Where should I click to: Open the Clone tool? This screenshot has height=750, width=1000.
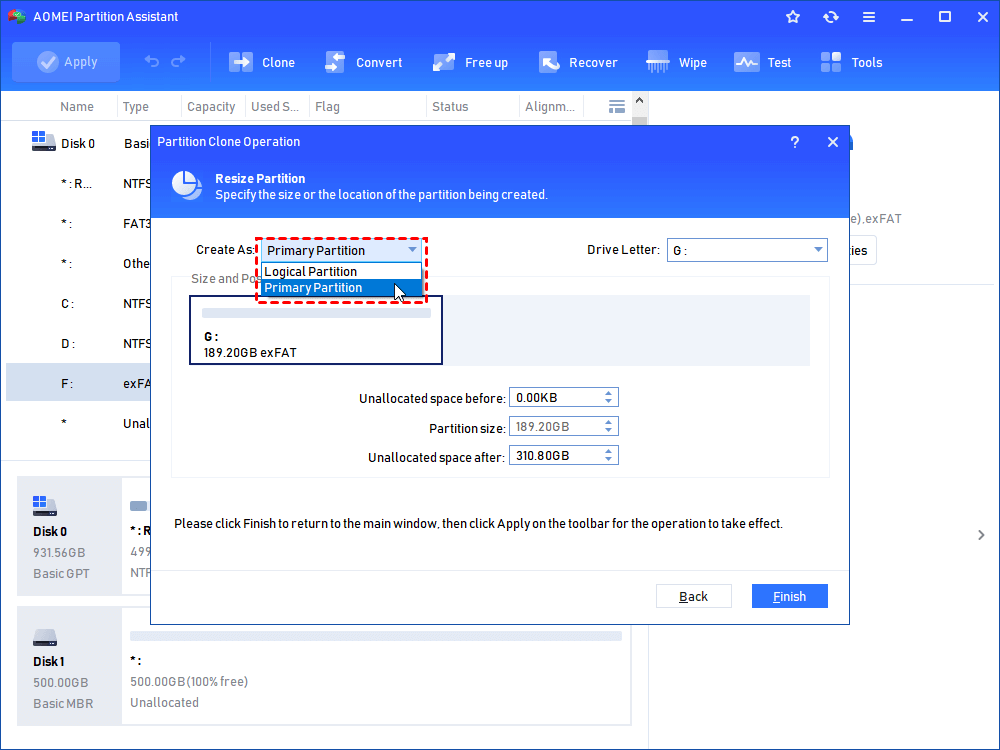(261, 62)
